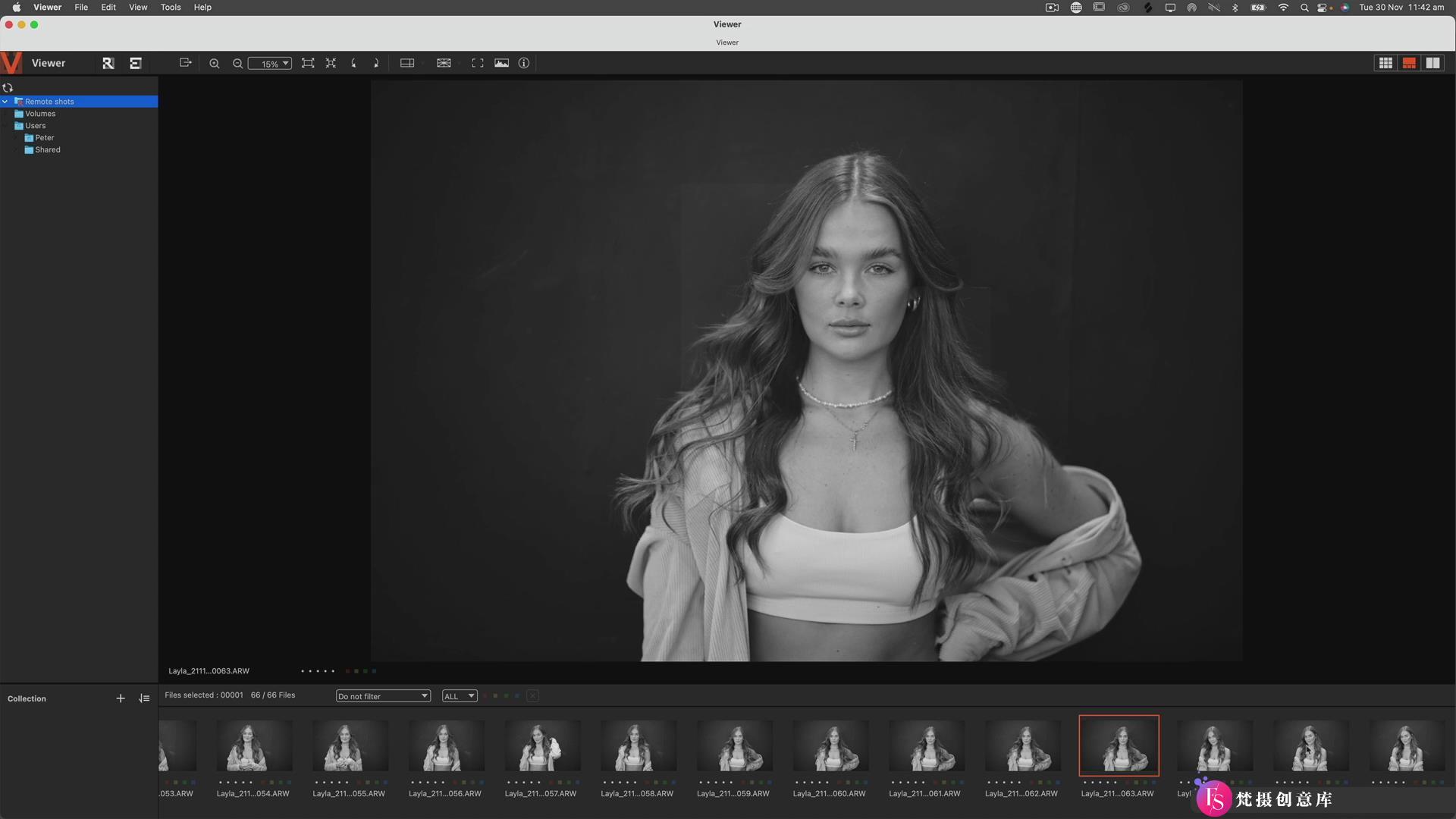Select thumbnail Layla_211...057.ARW
Image resolution: width=1456 pixels, height=819 pixels.
point(542,746)
